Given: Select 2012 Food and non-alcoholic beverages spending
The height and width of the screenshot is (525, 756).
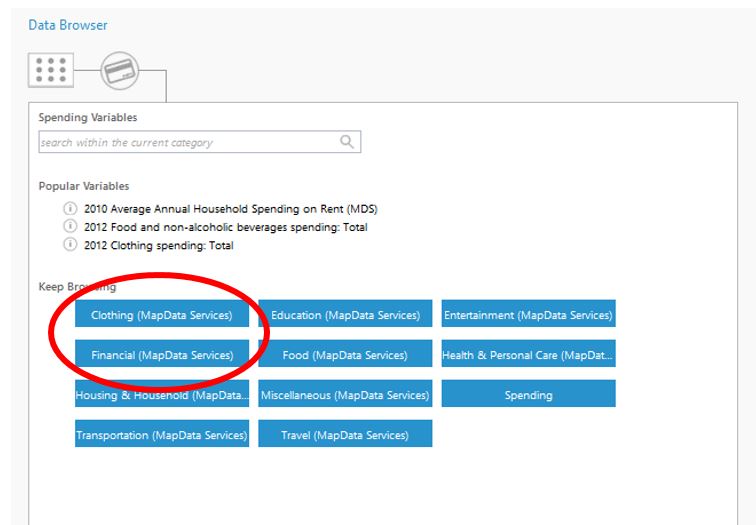Looking at the screenshot, I should coord(226,227).
